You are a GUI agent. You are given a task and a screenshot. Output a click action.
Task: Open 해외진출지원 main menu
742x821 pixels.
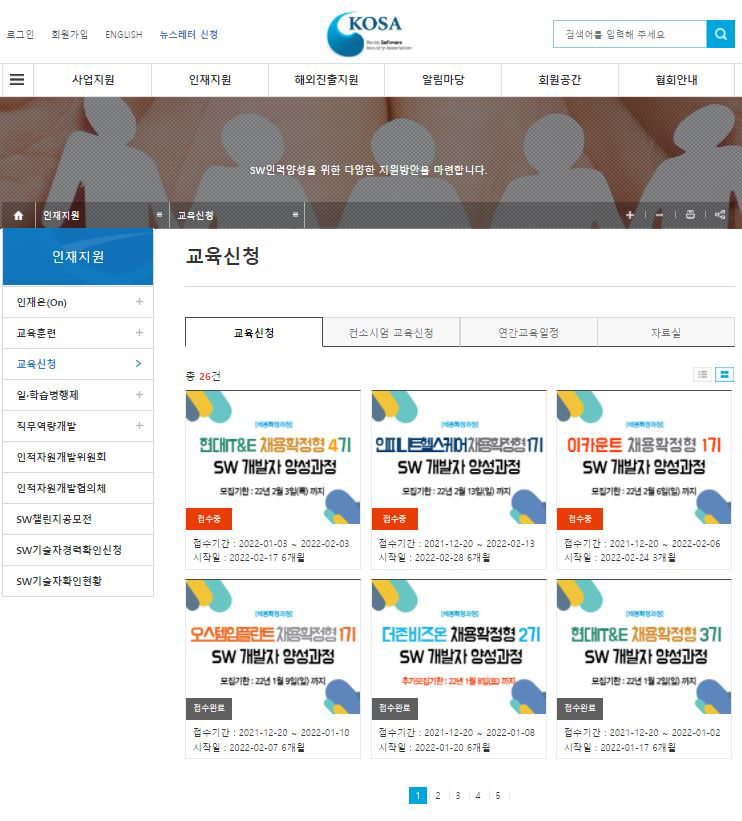326,80
